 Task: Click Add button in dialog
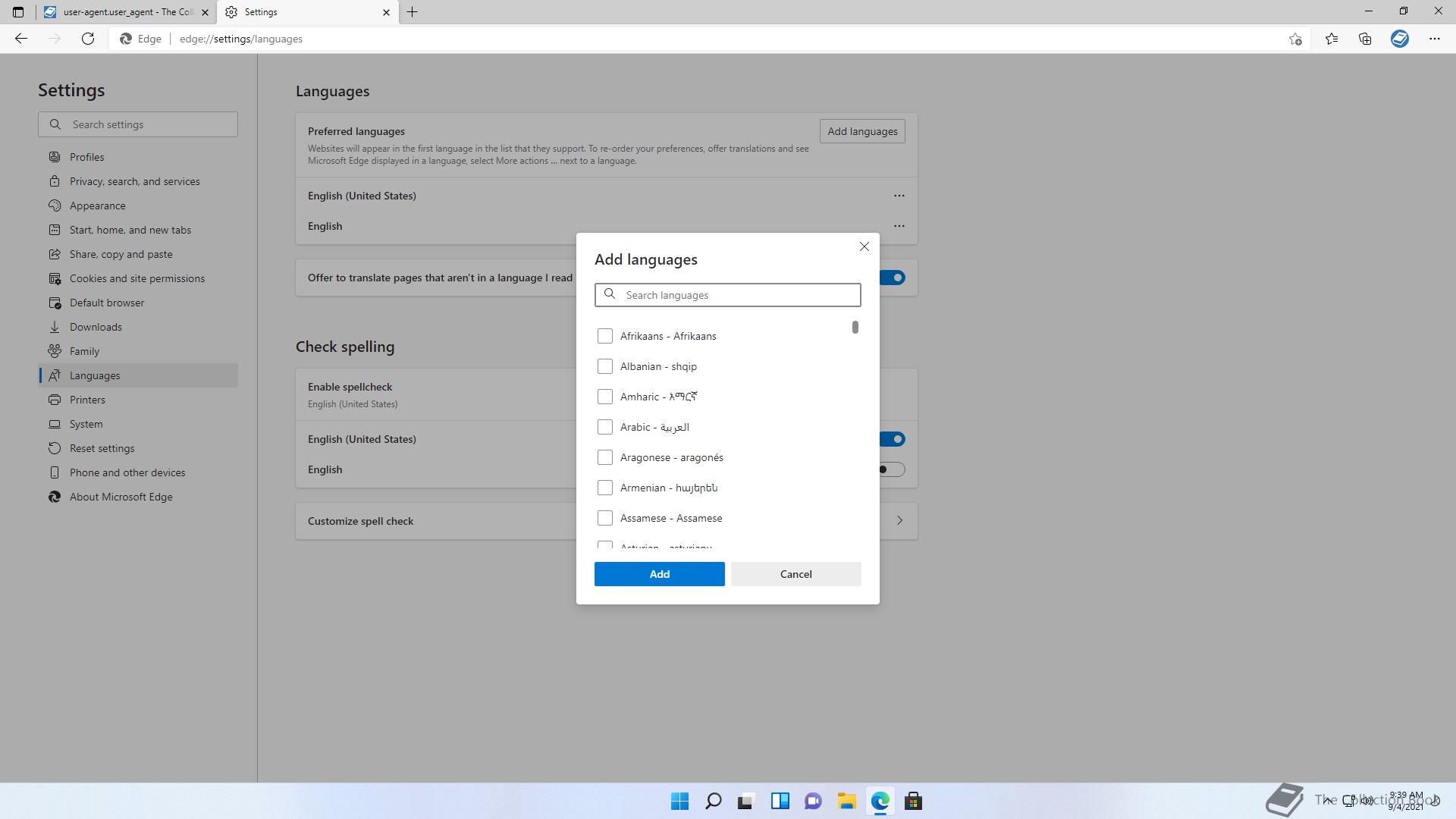[x=660, y=574]
